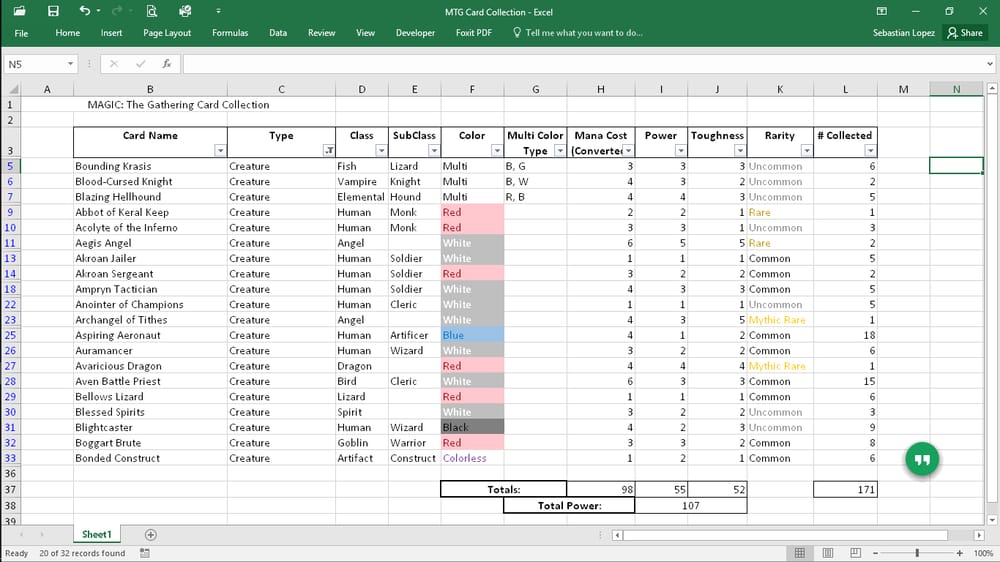This screenshot has height=562, width=1000.
Task: Click the Save icon in the quick access toolbar
Action: click(x=53, y=11)
